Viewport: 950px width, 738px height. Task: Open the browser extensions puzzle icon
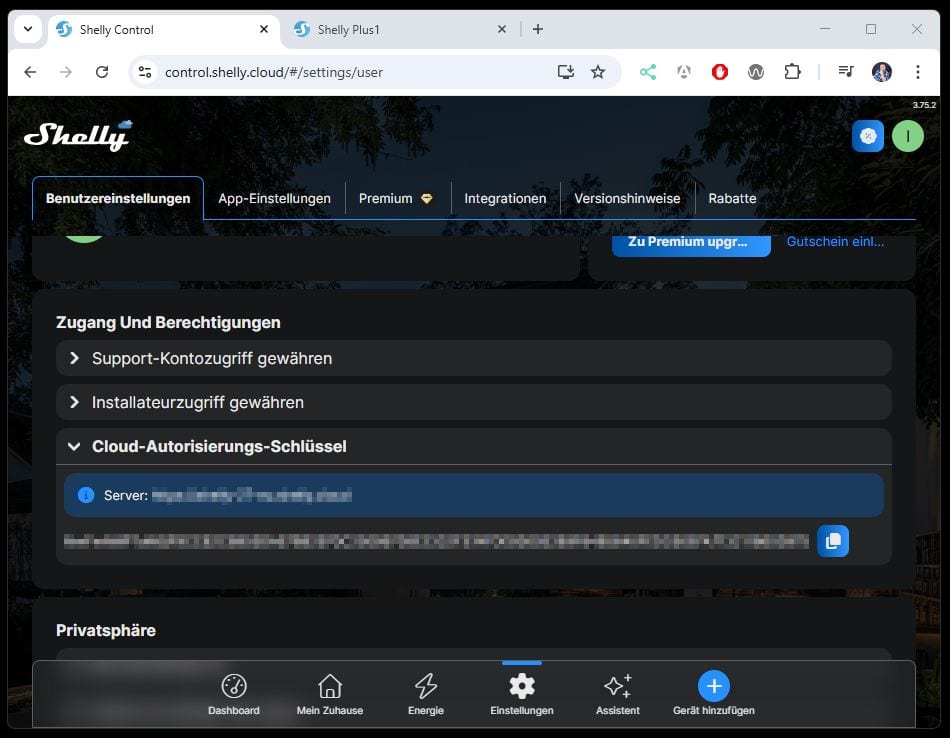pyautogui.click(x=793, y=72)
